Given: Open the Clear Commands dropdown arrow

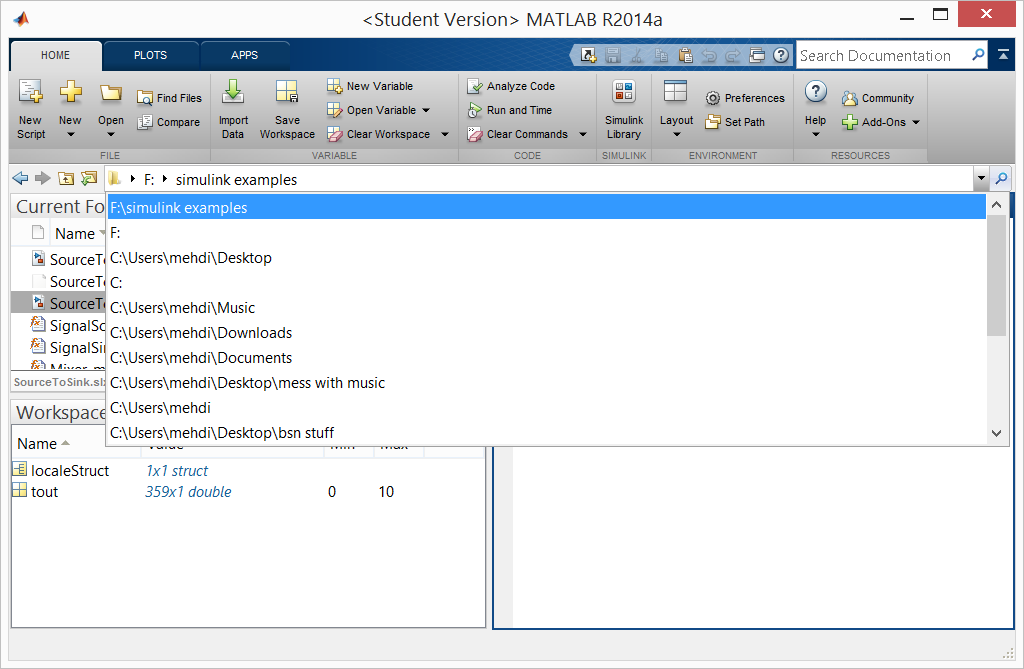Looking at the screenshot, I should click(583, 135).
